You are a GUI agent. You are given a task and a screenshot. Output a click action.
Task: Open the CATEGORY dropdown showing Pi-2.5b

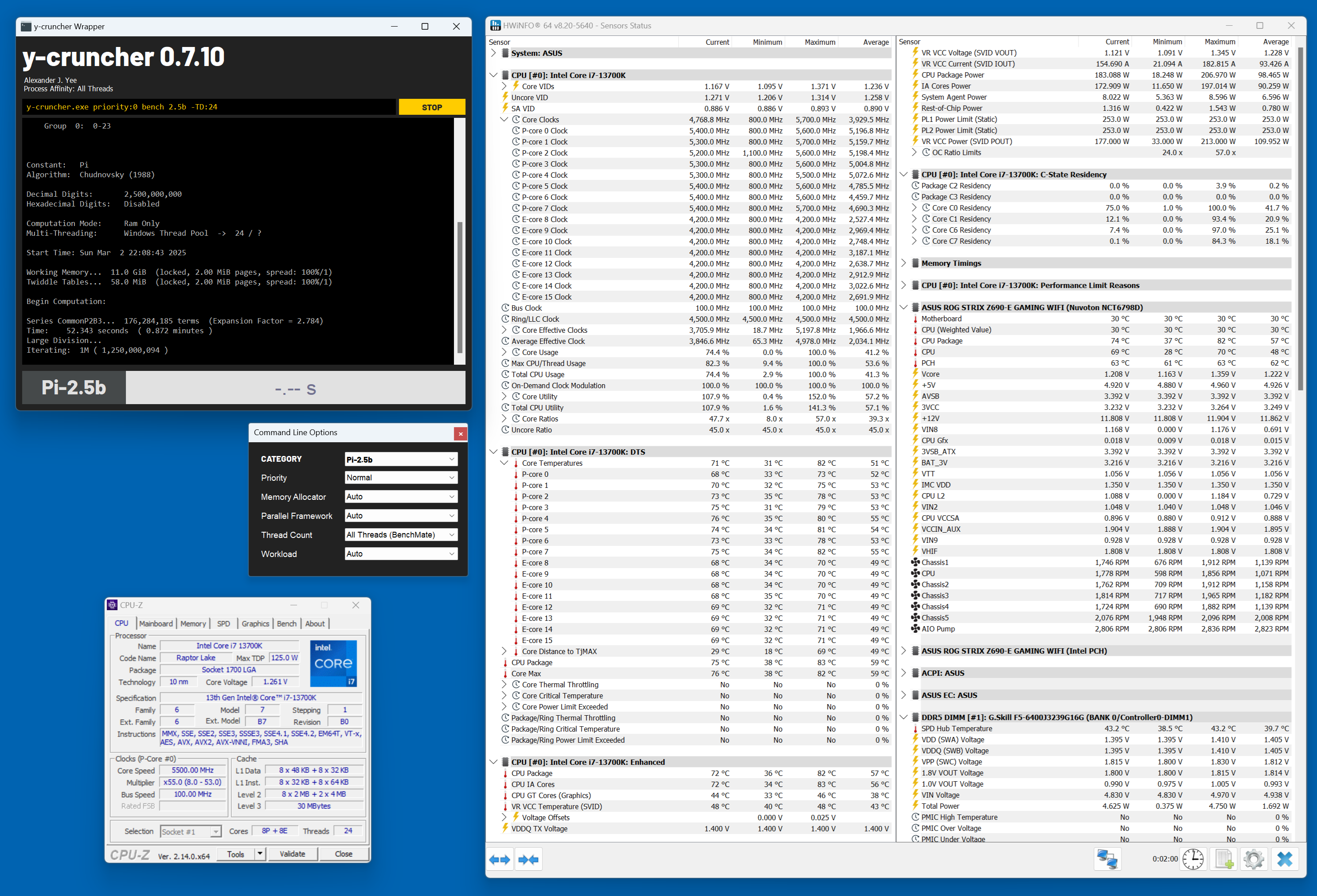401,460
